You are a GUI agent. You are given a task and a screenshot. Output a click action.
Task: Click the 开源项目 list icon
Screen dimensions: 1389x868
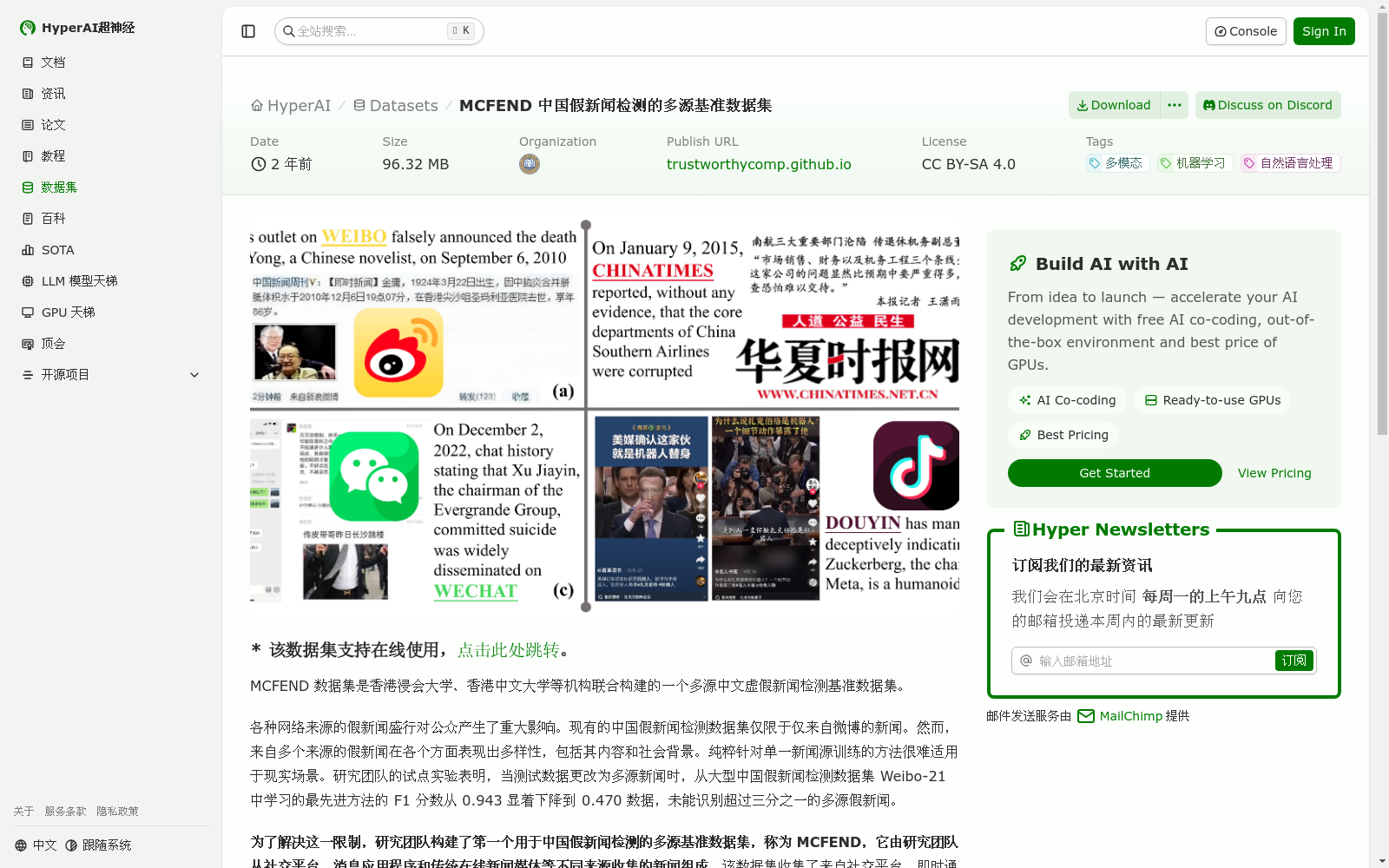pos(28,375)
